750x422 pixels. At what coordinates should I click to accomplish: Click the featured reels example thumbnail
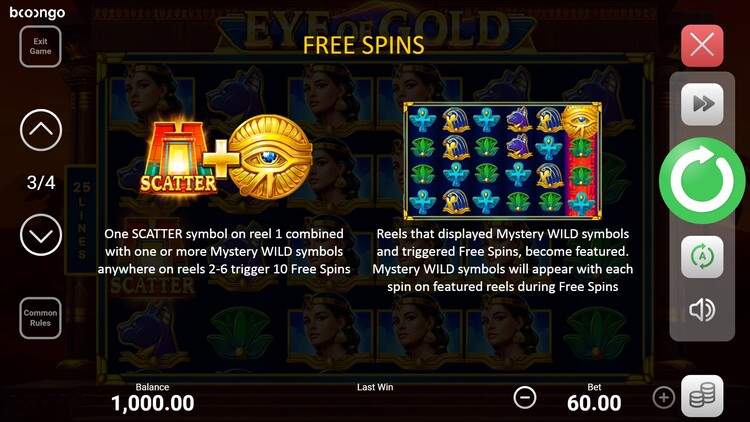tap(503, 161)
